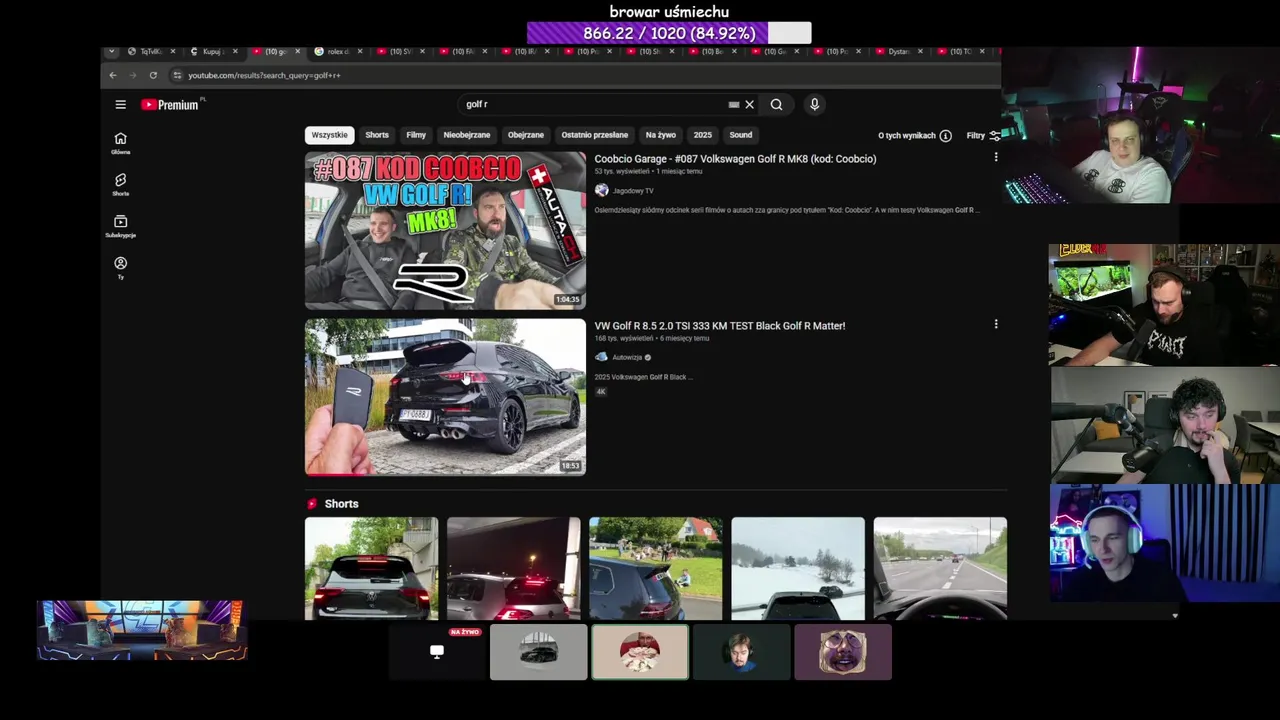Select the screen-share tile with NA ŻYWO badge
Viewport: 1280px width, 720px height.
[x=437, y=652]
